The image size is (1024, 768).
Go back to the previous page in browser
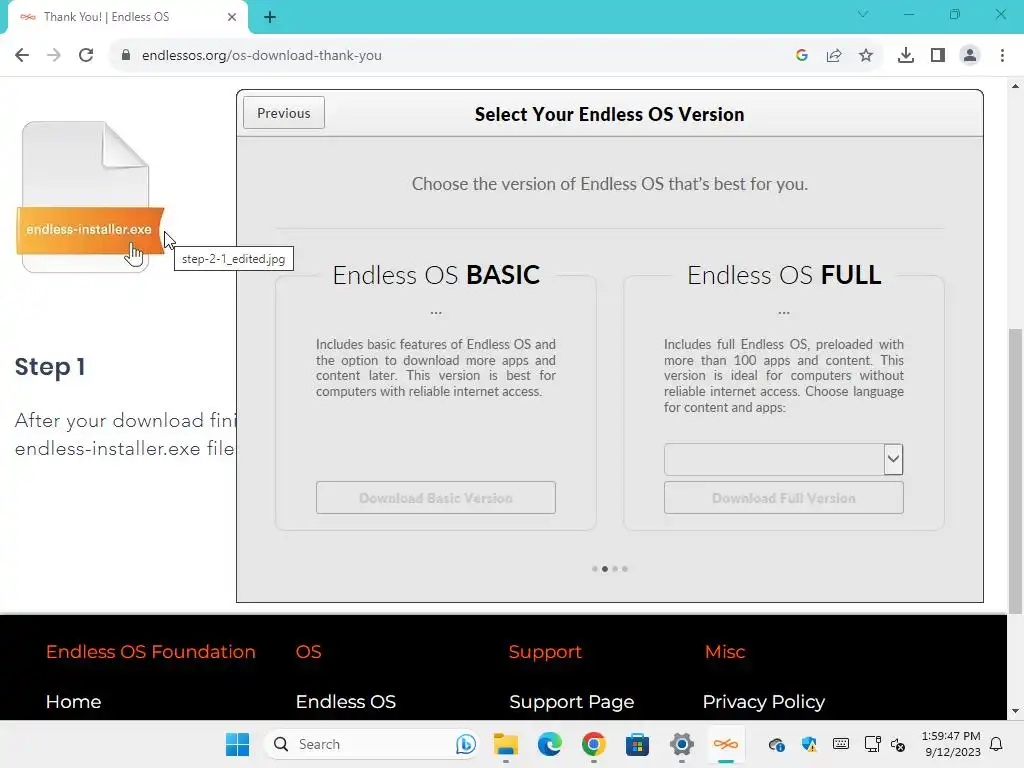click(22, 55)
